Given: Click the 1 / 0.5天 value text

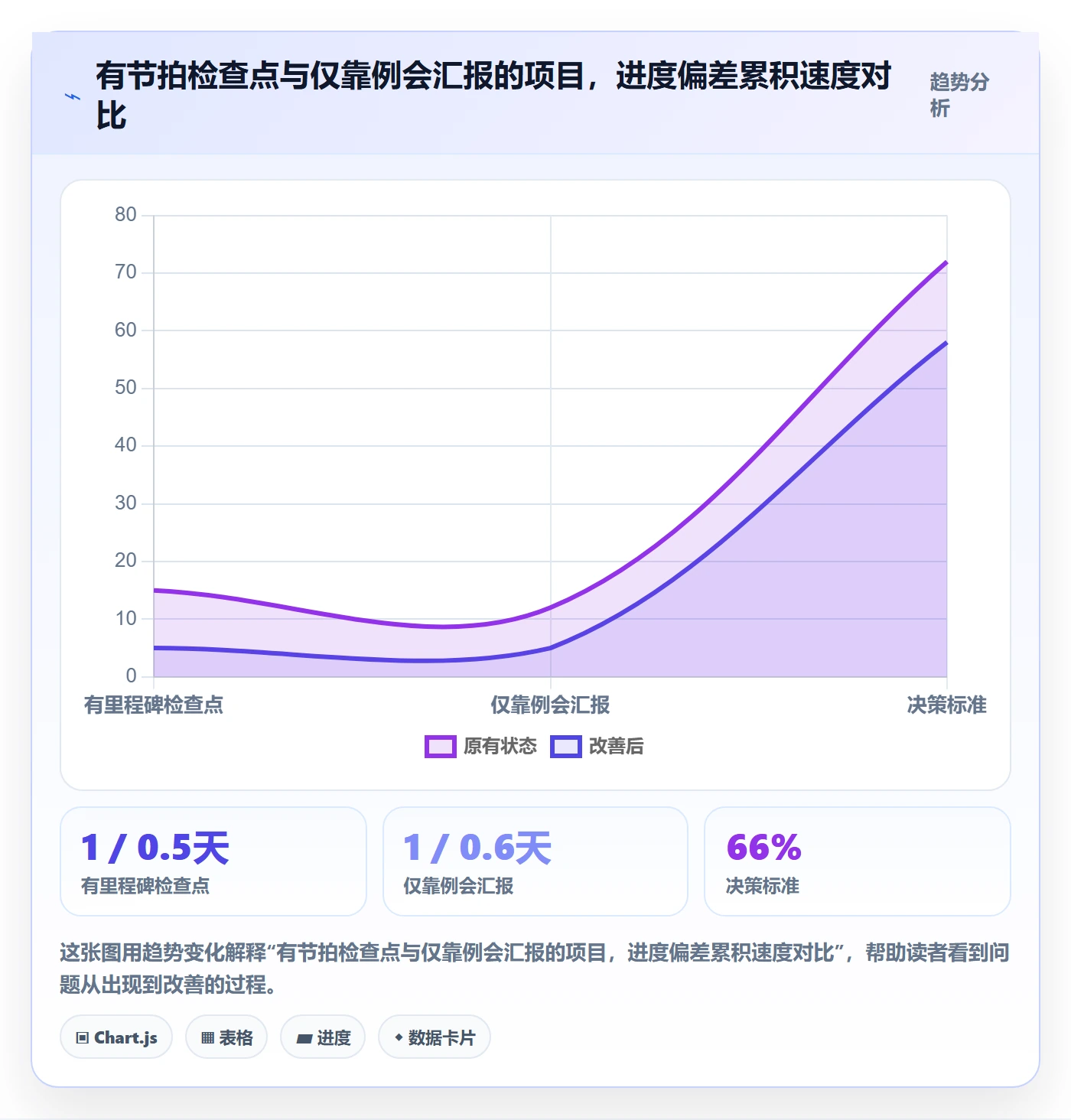Looking at the screenshot, I should tap(155, 848).
